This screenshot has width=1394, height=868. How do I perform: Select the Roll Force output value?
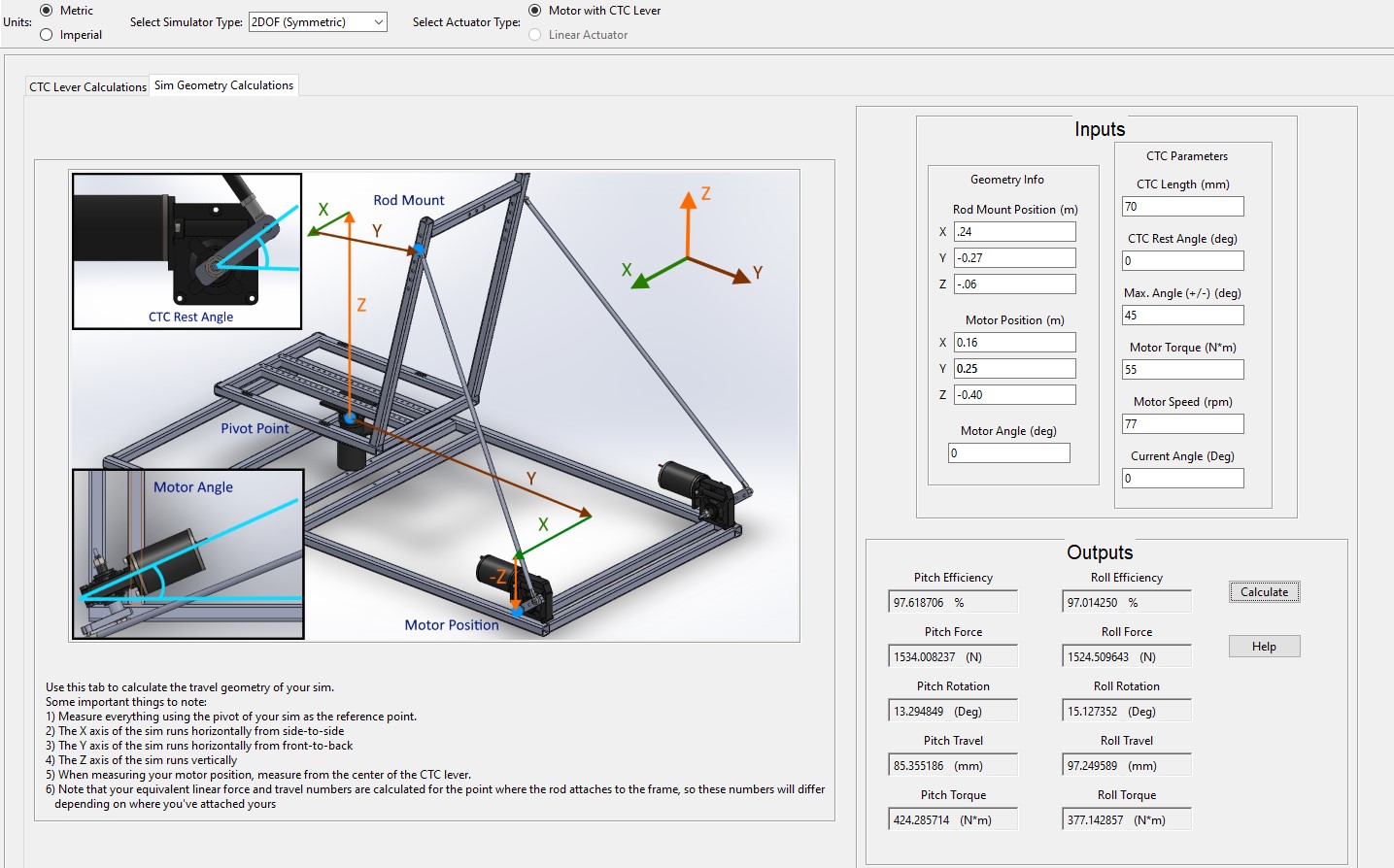pos(1127,657)
